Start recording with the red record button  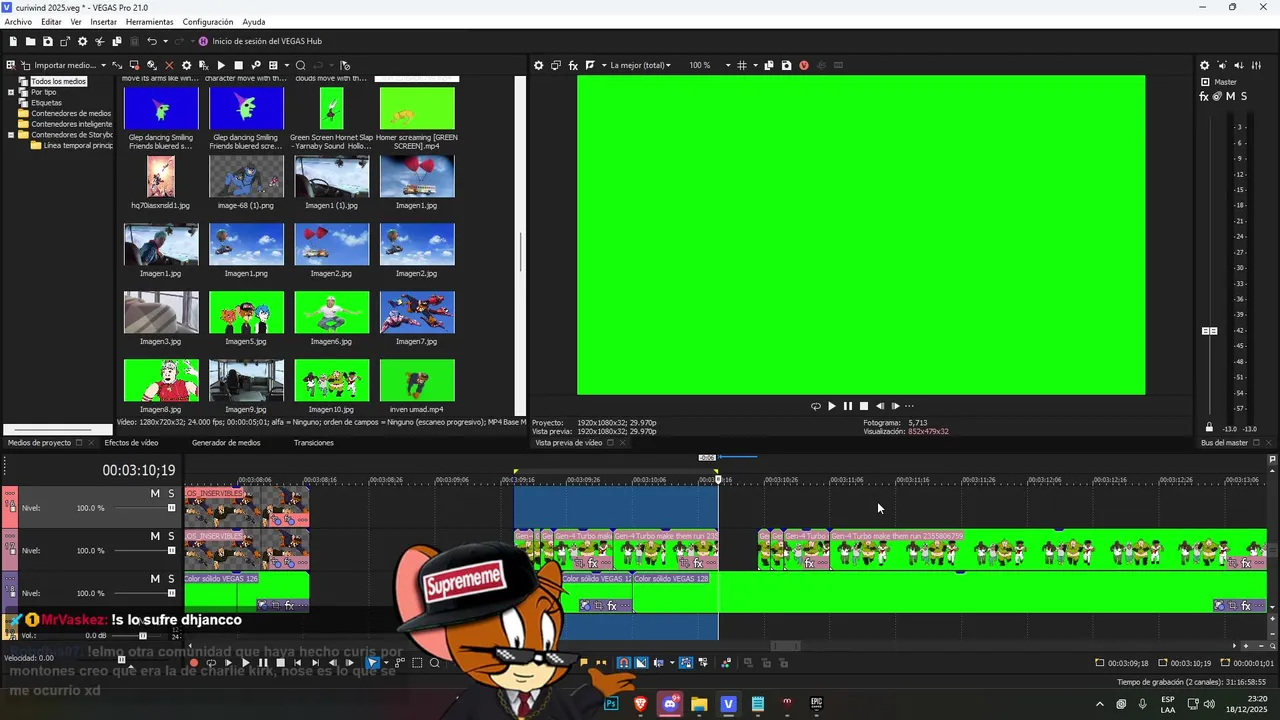[x=194, y=663]
